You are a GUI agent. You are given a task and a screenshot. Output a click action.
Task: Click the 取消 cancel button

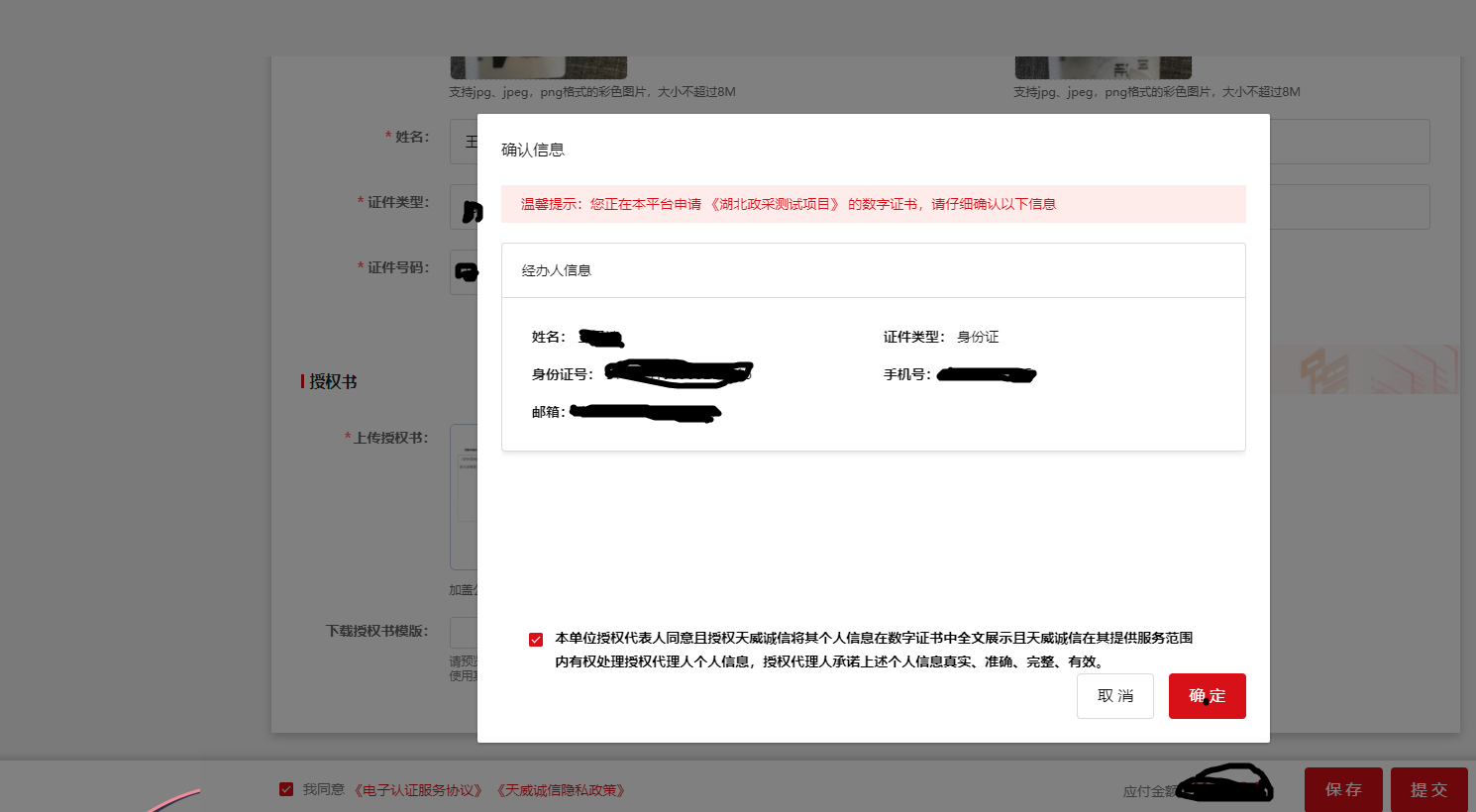point(1114,696)
